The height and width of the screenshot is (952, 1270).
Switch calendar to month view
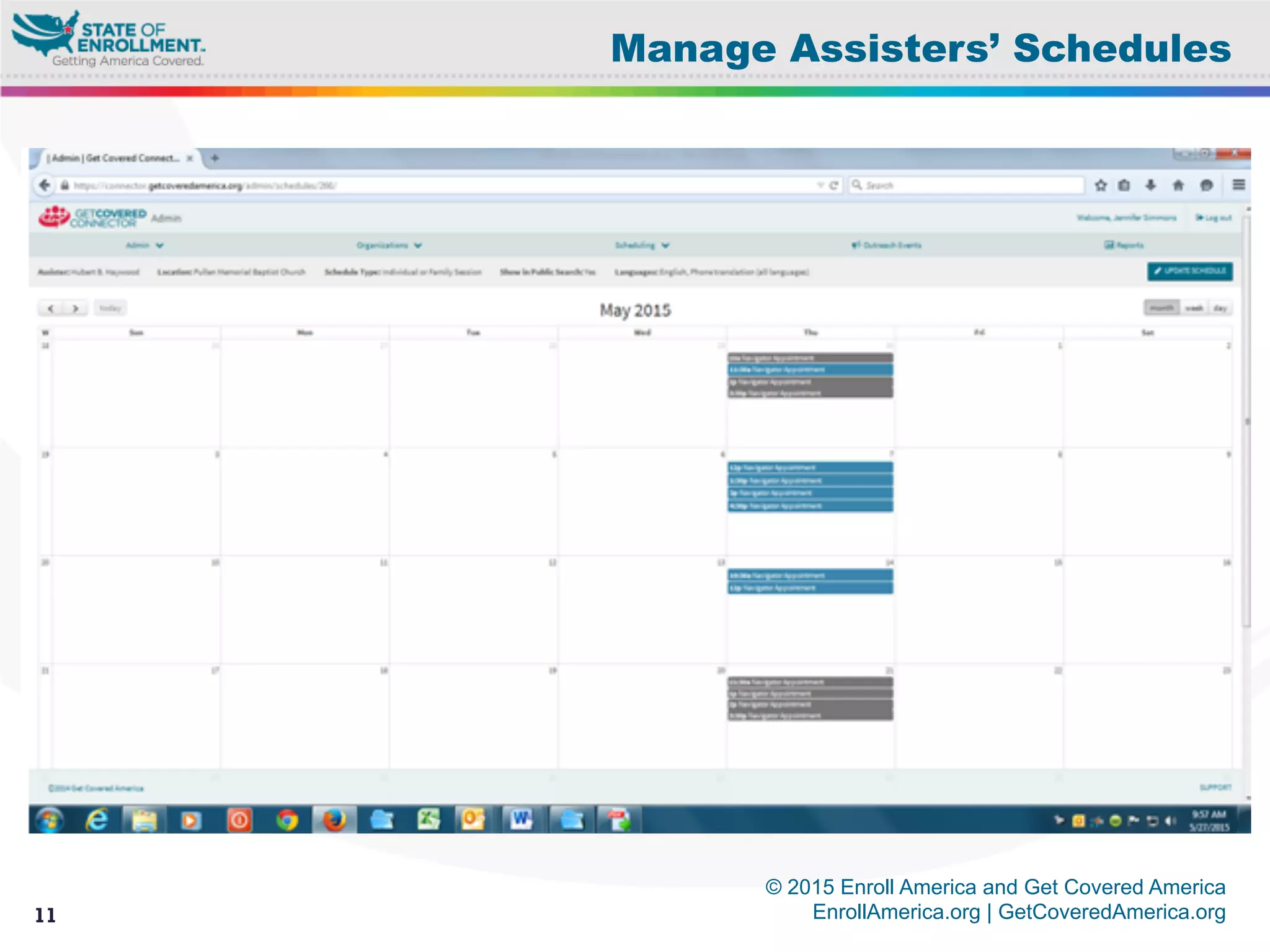(1161, 308)
